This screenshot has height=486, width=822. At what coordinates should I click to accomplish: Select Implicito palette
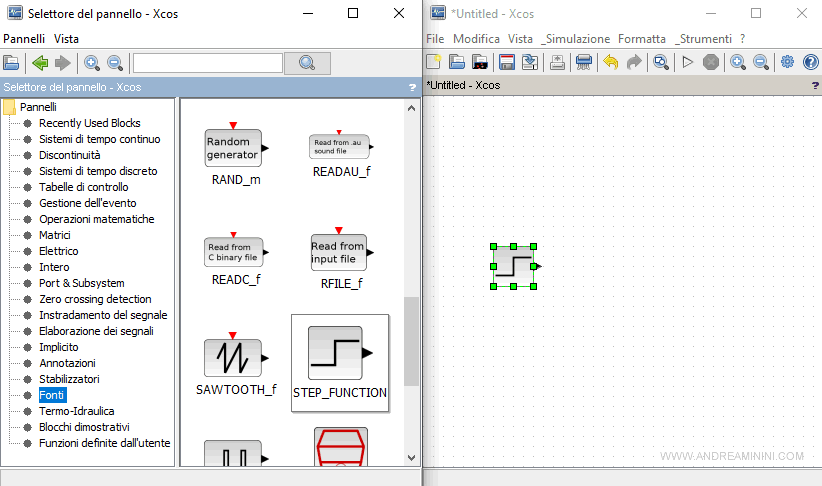click(x=58, y=347)
